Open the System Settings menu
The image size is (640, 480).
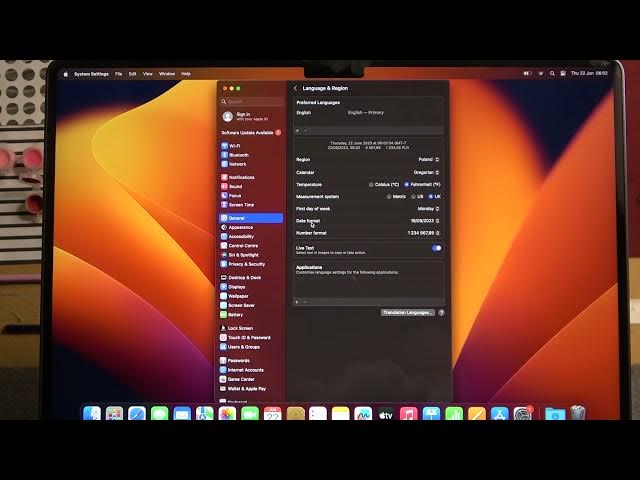pyautogui.click(x=91, y=74)
